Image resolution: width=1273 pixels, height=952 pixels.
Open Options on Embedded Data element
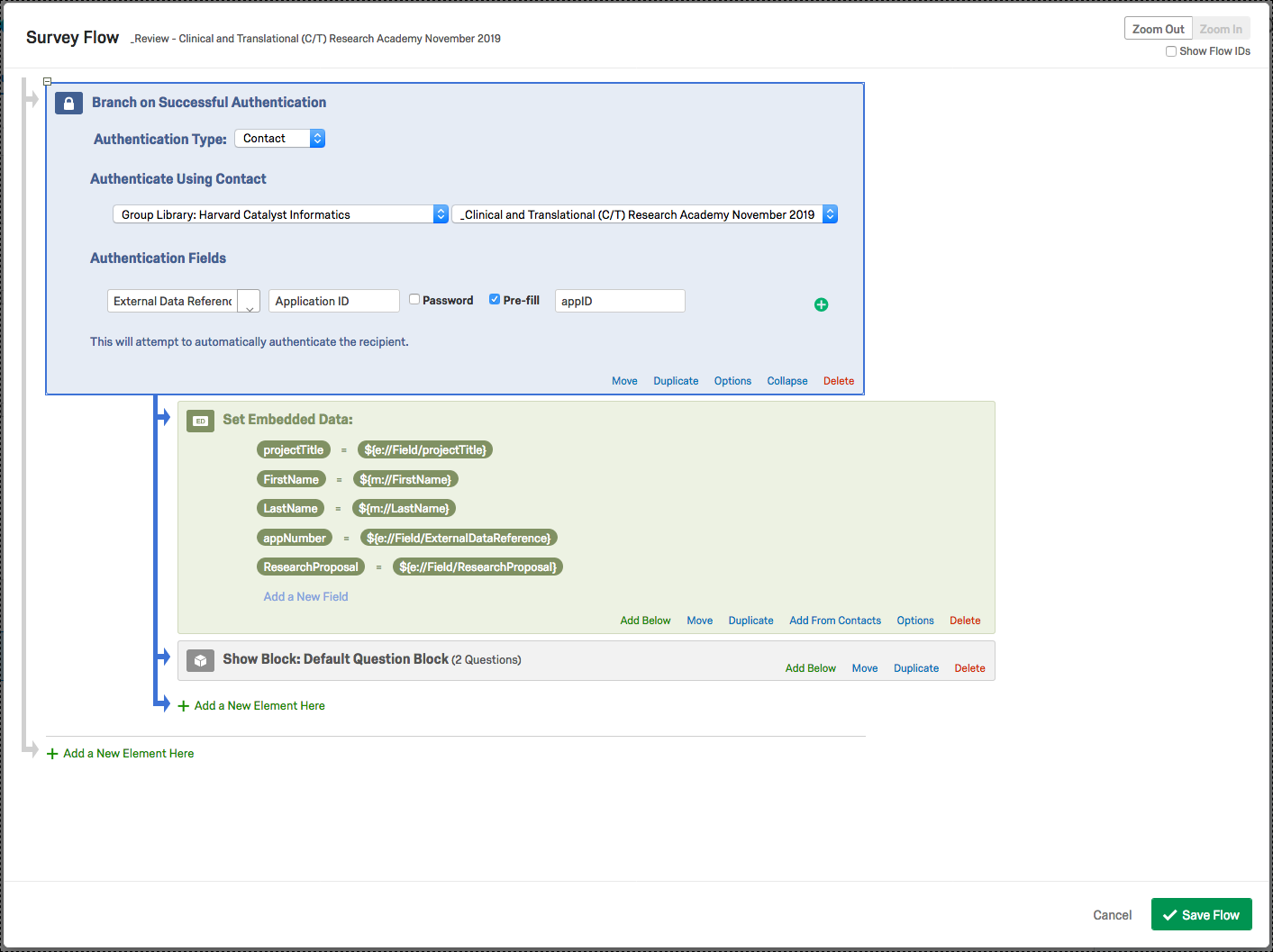tap(915, 621)
